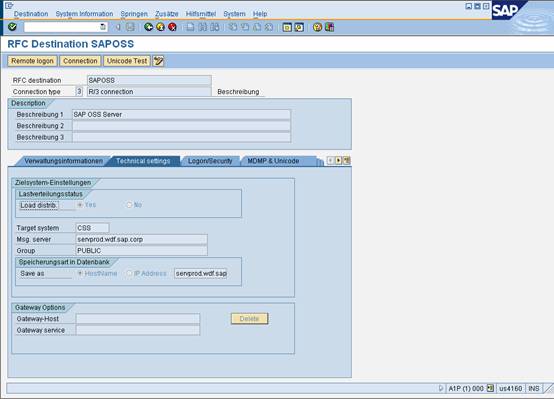The width and height of the screenshot is (554, 399).
Task: Click the Unicode Test button
Action: (x=127, y=61)
